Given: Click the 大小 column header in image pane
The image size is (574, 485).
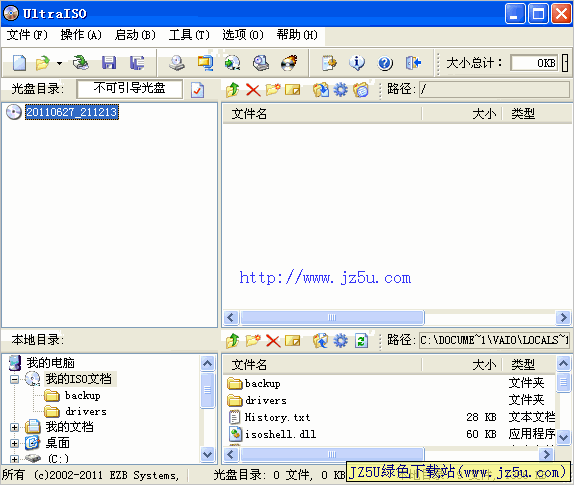Looking at the screenshot, I should 462,114.
